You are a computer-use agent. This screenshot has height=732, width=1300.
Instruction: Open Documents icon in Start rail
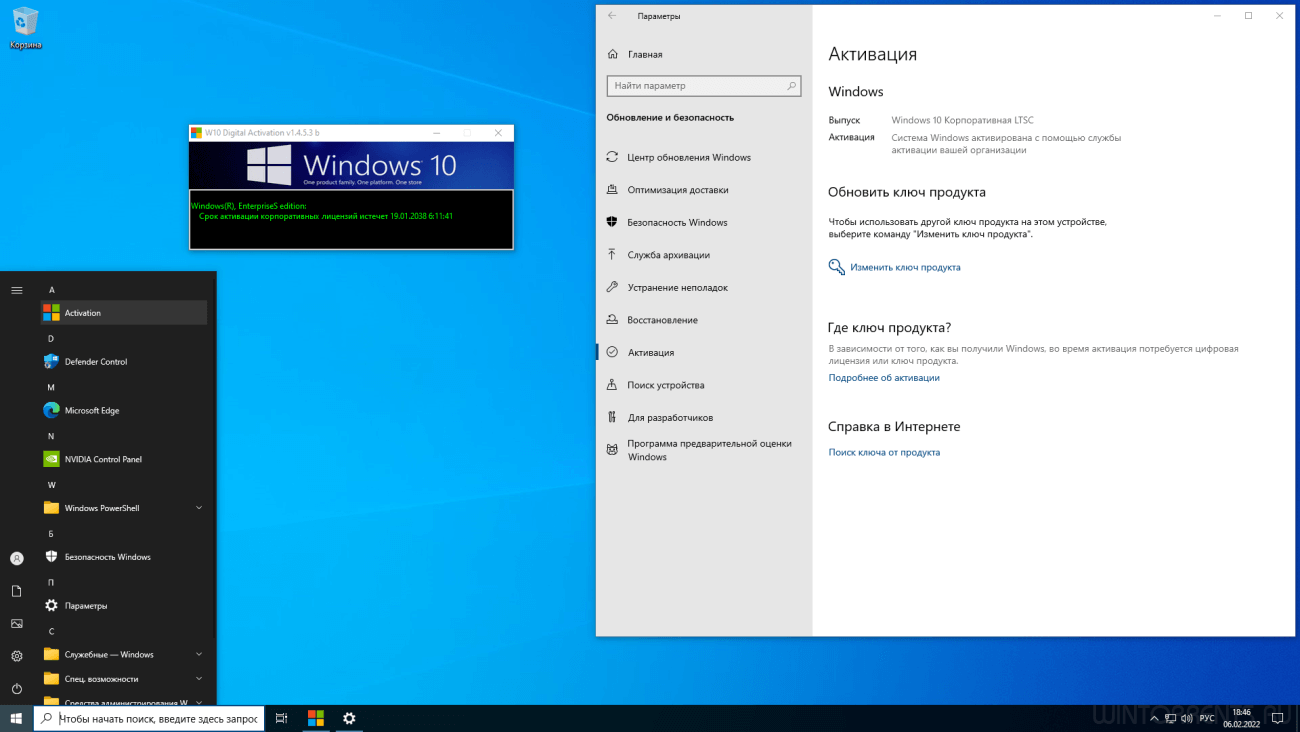click(17, 591)
